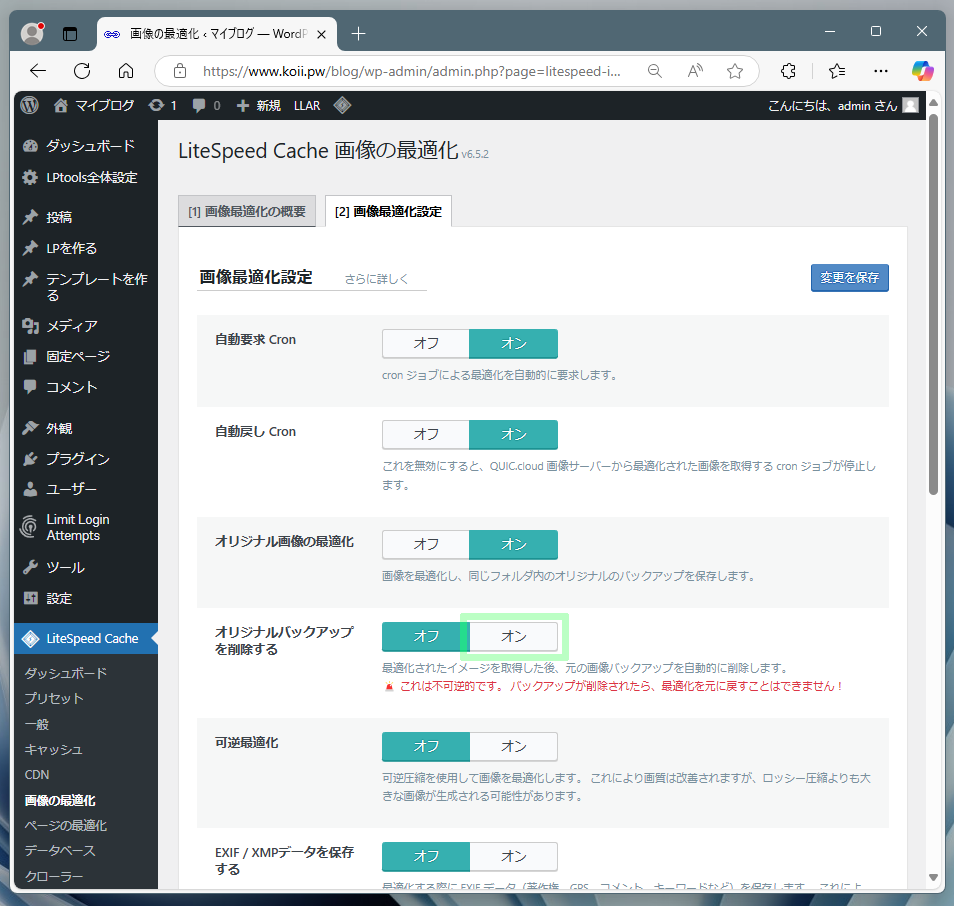Image resolution: width=954 pixels, height=906 pixels.
Task: Set 自動戻し Cron to オン
Action: point(514,434)
